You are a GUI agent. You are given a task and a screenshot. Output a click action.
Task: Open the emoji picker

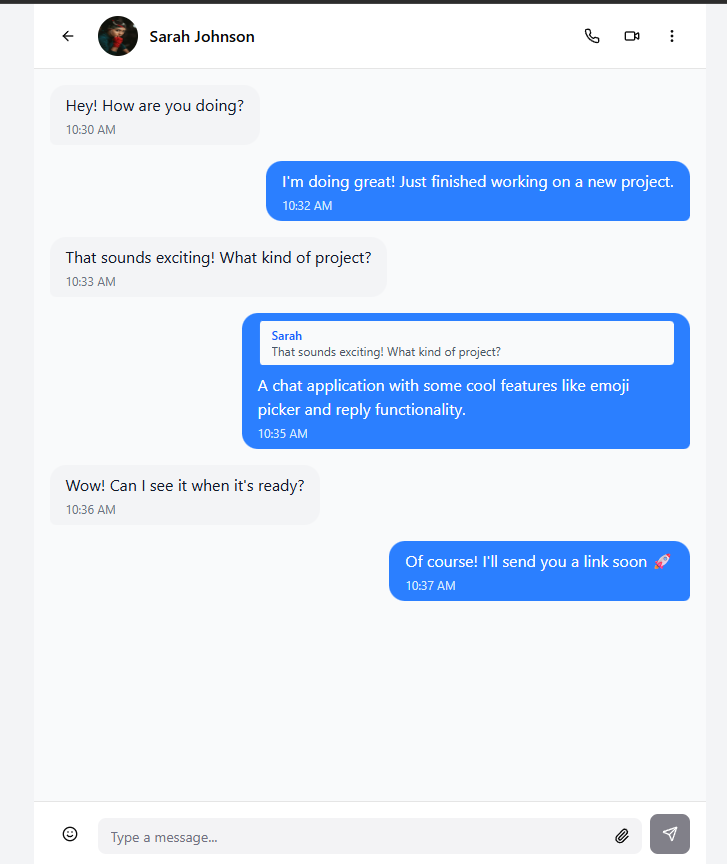[x=69, y=833]
